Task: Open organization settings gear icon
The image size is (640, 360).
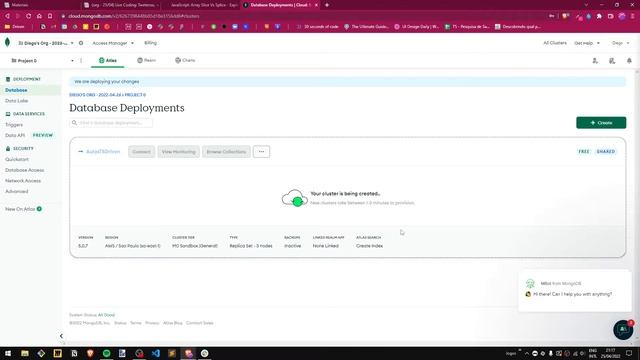Action: pos(81,43)
